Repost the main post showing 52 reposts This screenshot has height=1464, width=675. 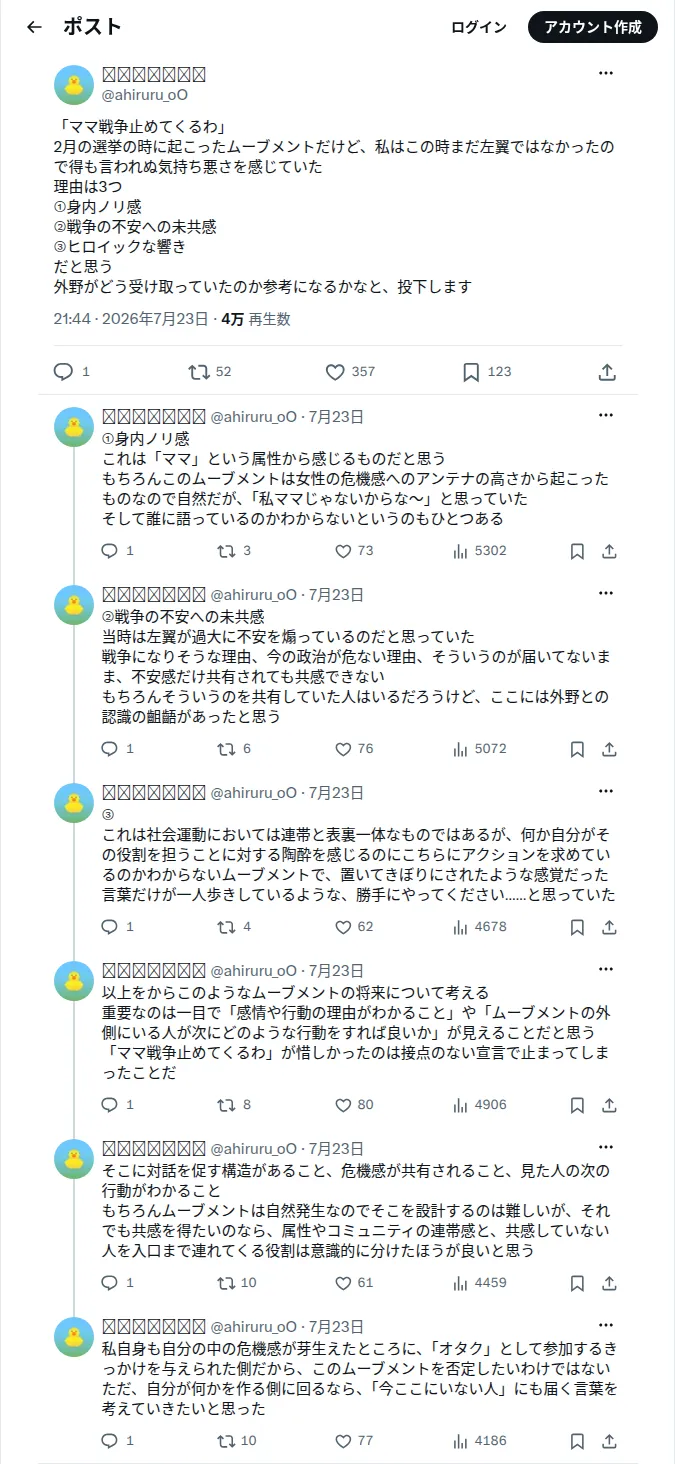point(211,372)
